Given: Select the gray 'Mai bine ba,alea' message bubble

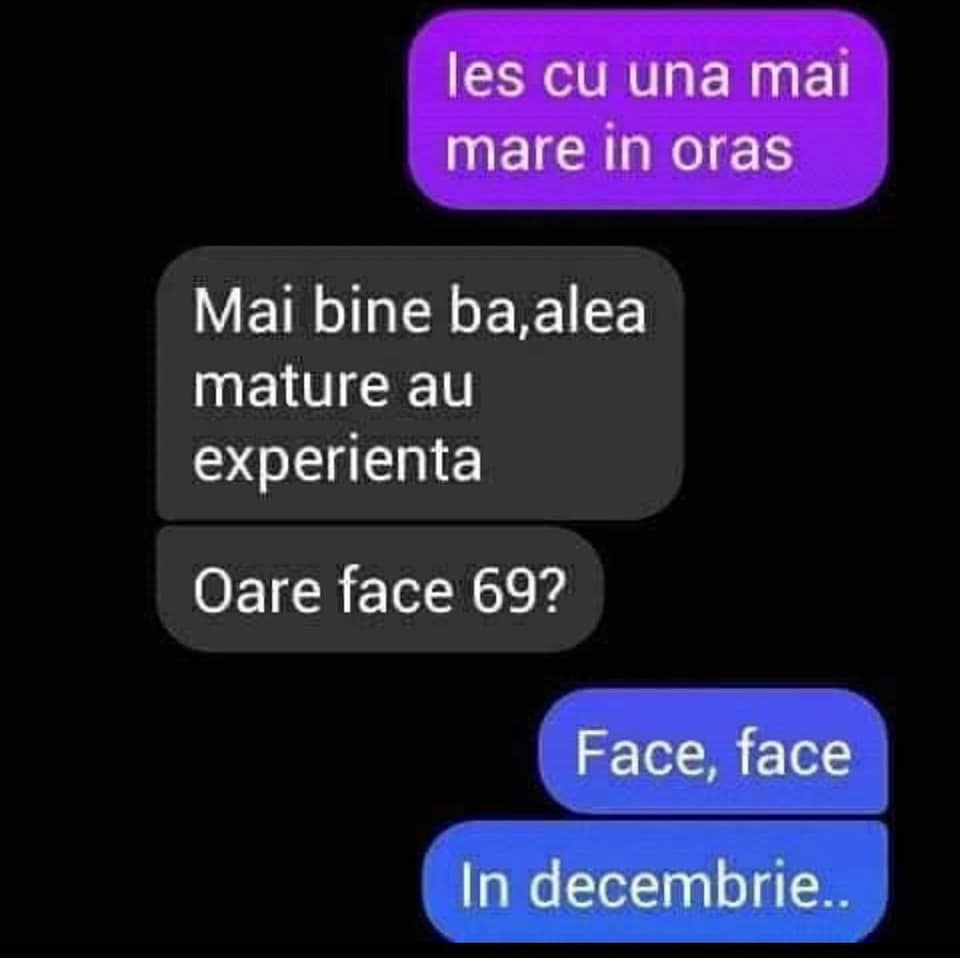Looking at the screenshot, I should 420,383.
